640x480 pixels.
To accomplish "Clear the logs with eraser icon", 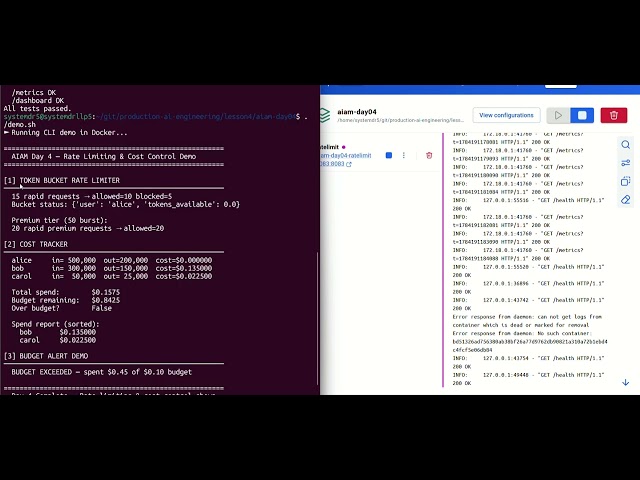I will pos(625,200).
